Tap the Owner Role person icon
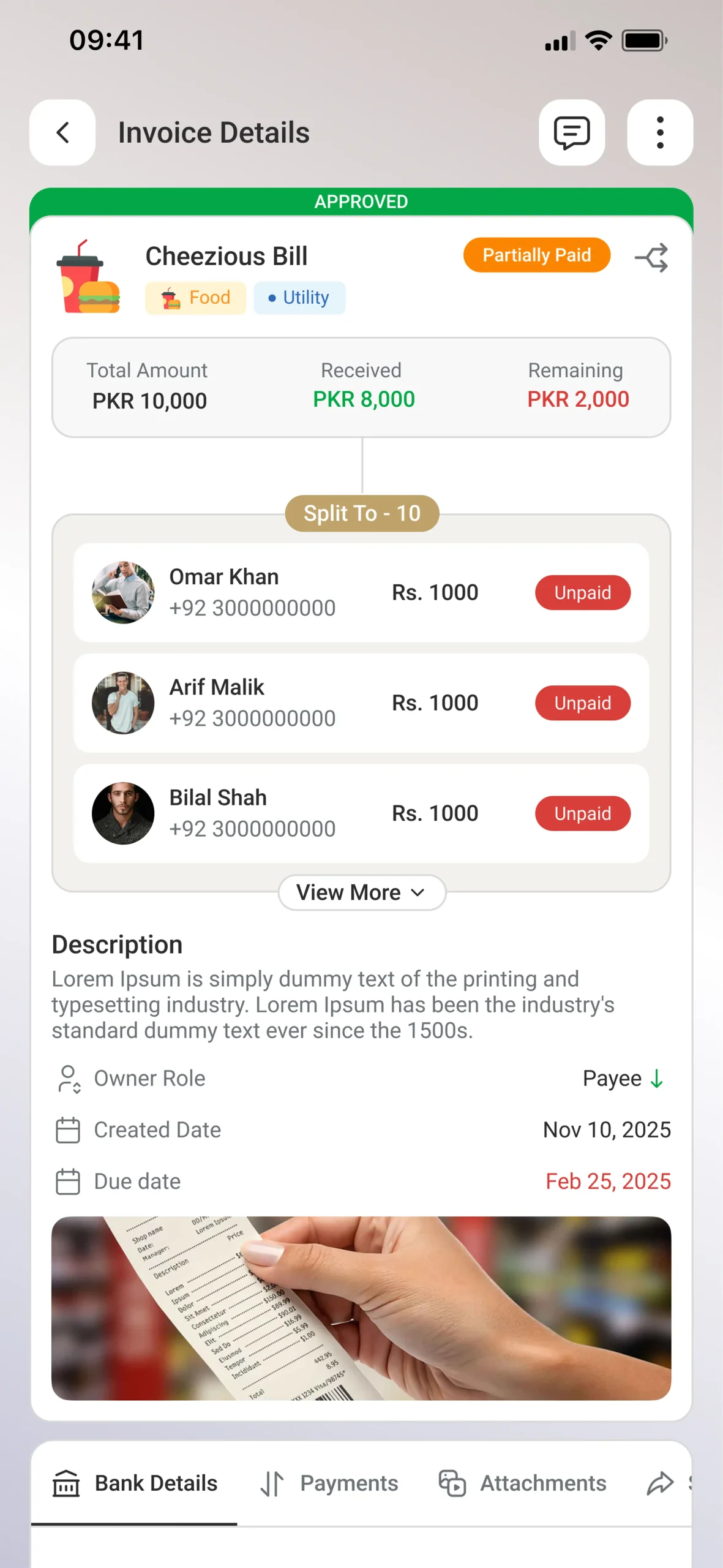Screen dimensions: 723x1568 69,1079
